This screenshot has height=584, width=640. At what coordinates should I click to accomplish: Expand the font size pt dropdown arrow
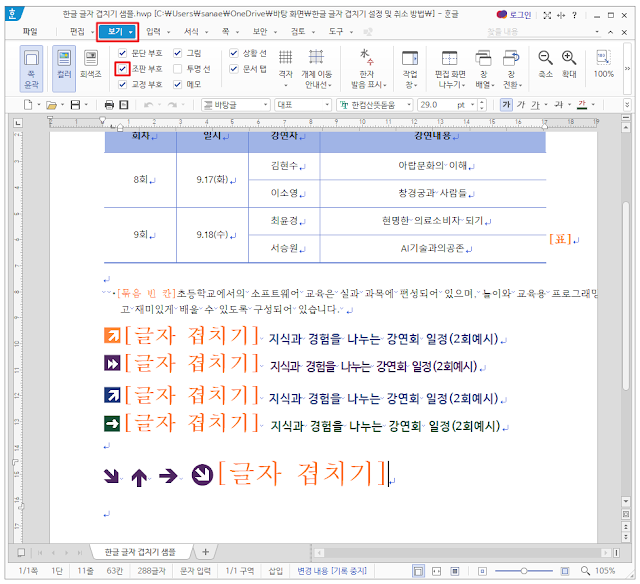473,105
